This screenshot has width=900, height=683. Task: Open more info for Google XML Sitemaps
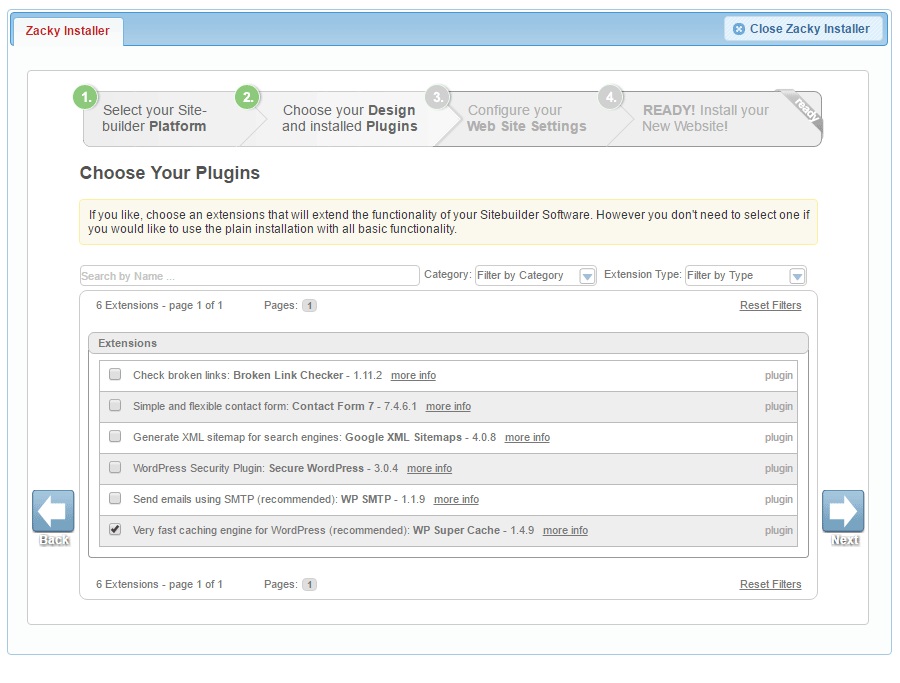[x=527, y=437]
